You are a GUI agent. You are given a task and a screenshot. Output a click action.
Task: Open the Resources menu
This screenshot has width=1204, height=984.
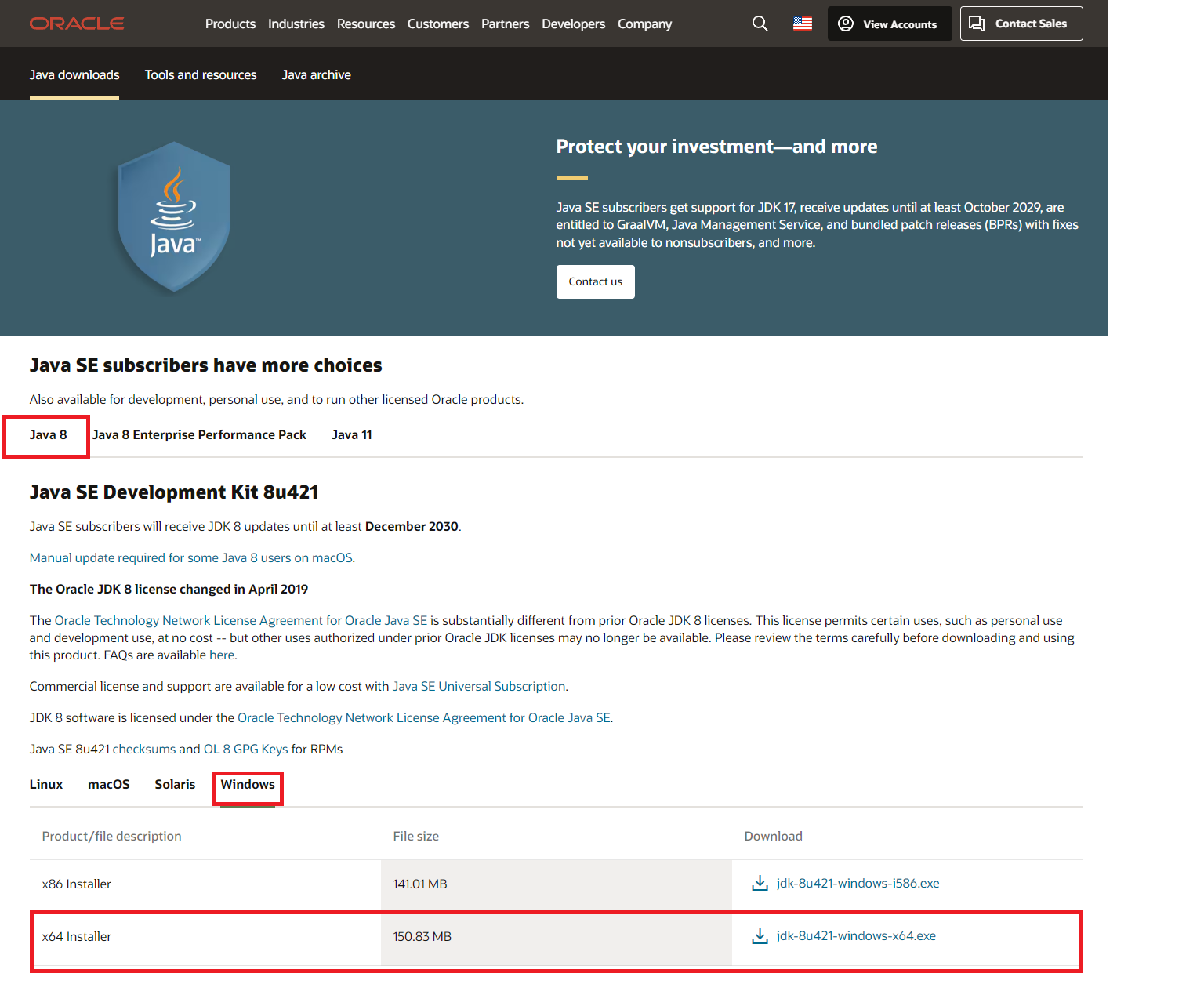(x=366, y=24)
